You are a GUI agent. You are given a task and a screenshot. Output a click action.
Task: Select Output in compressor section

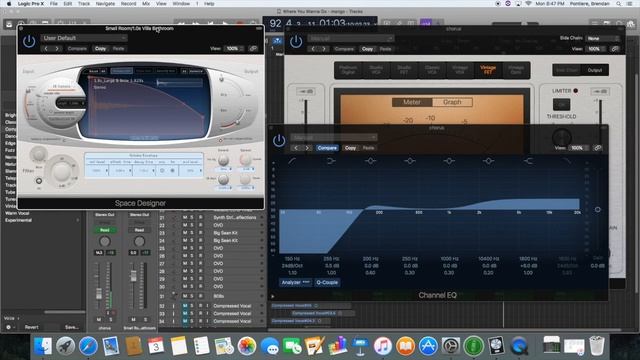coord(595,70)
